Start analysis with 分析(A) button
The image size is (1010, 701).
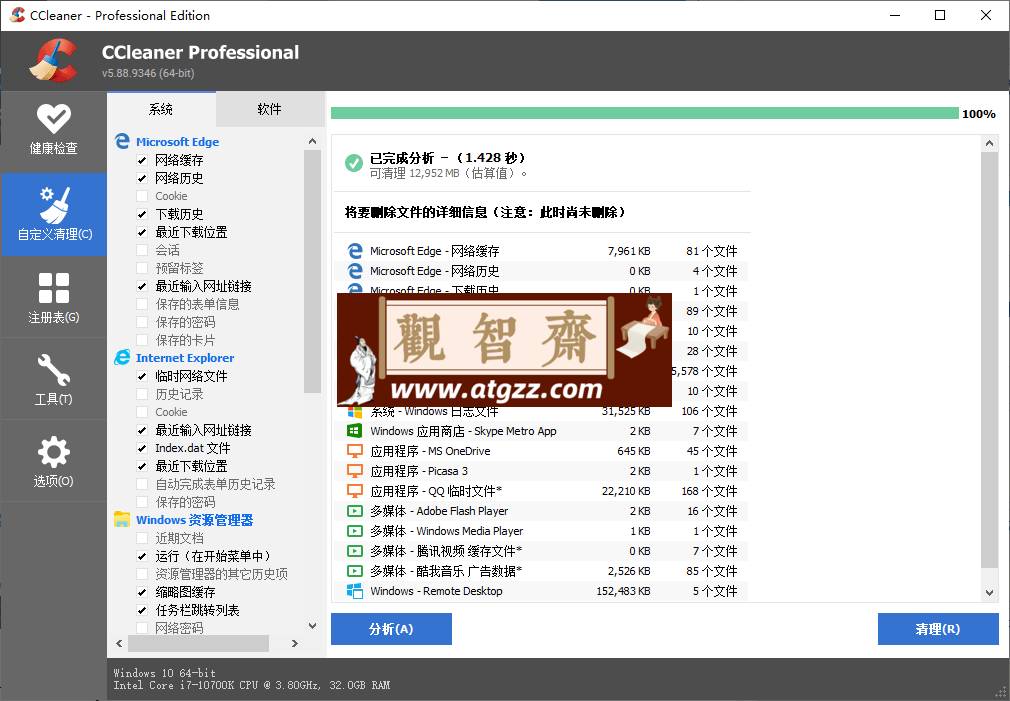point(391,629)
